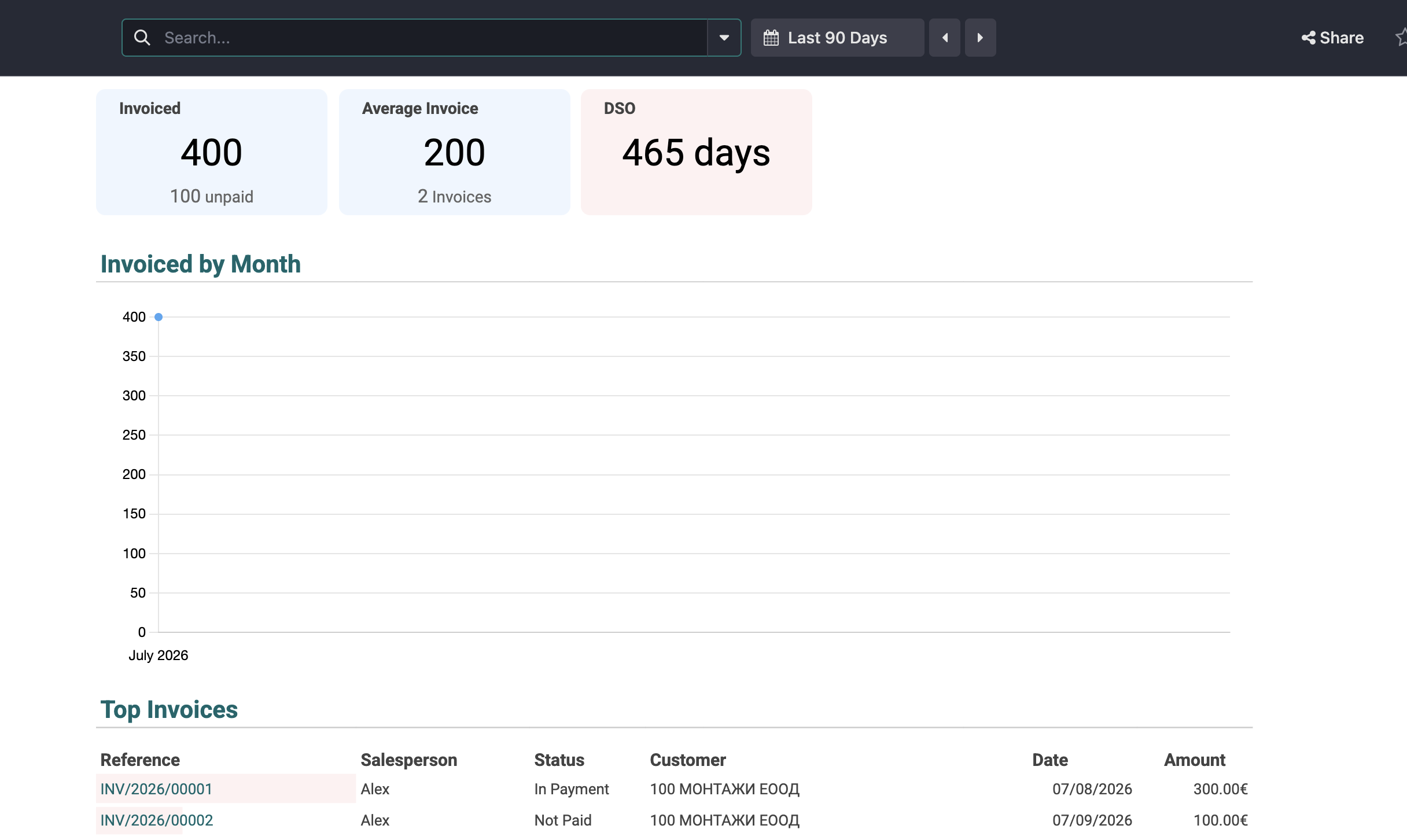Click the Amount column header
The height and width of the screenshot is (840, 1407).
[x=1195, y=760]
